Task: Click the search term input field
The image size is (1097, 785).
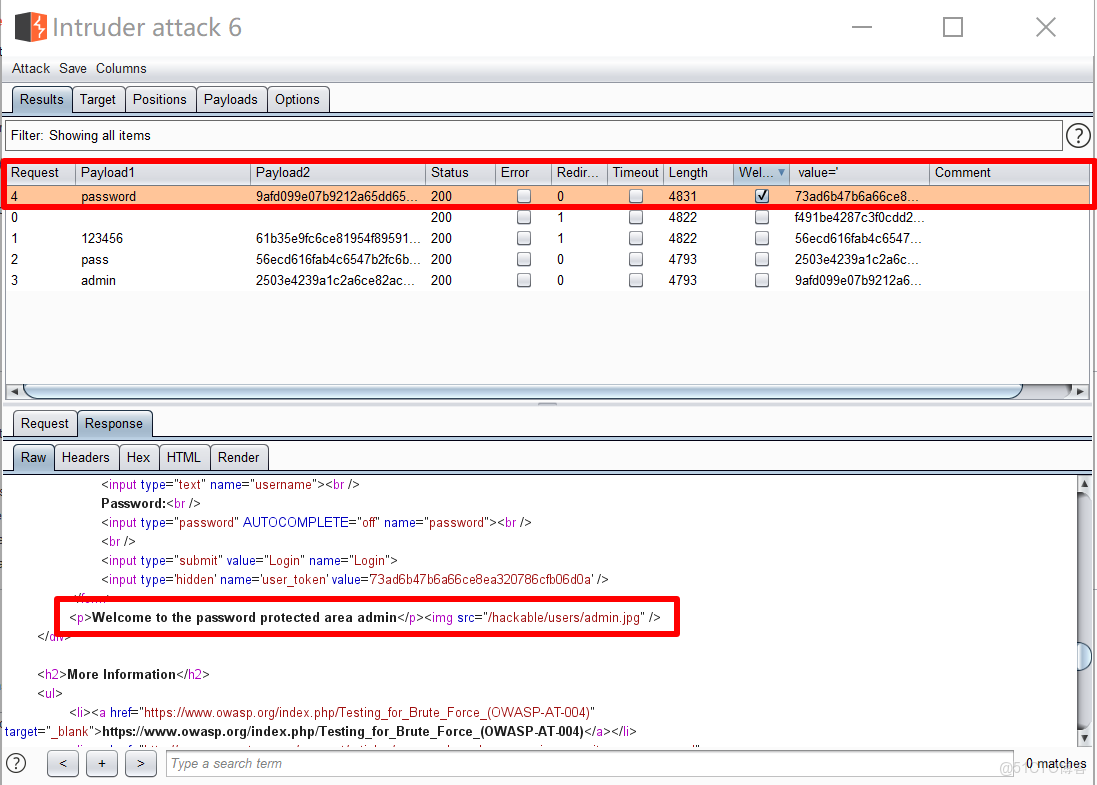Action: tap(580, 763)
